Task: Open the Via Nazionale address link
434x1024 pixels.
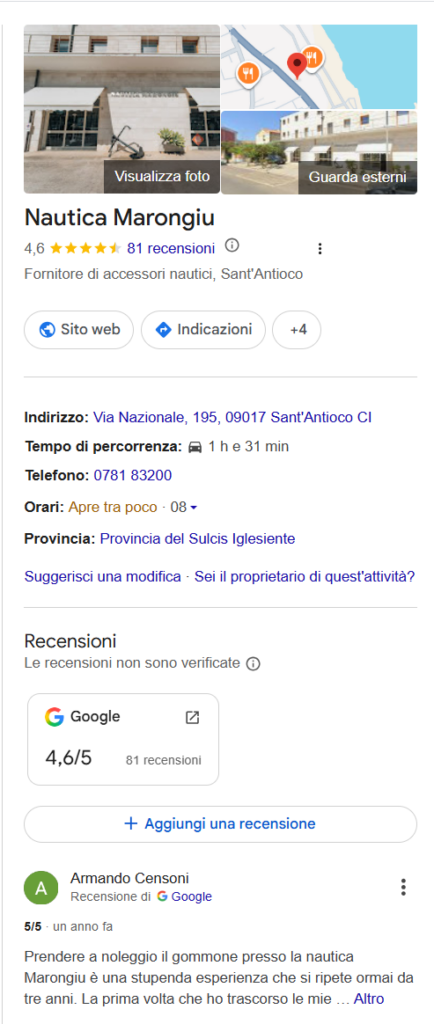Action: click(232, 417)
